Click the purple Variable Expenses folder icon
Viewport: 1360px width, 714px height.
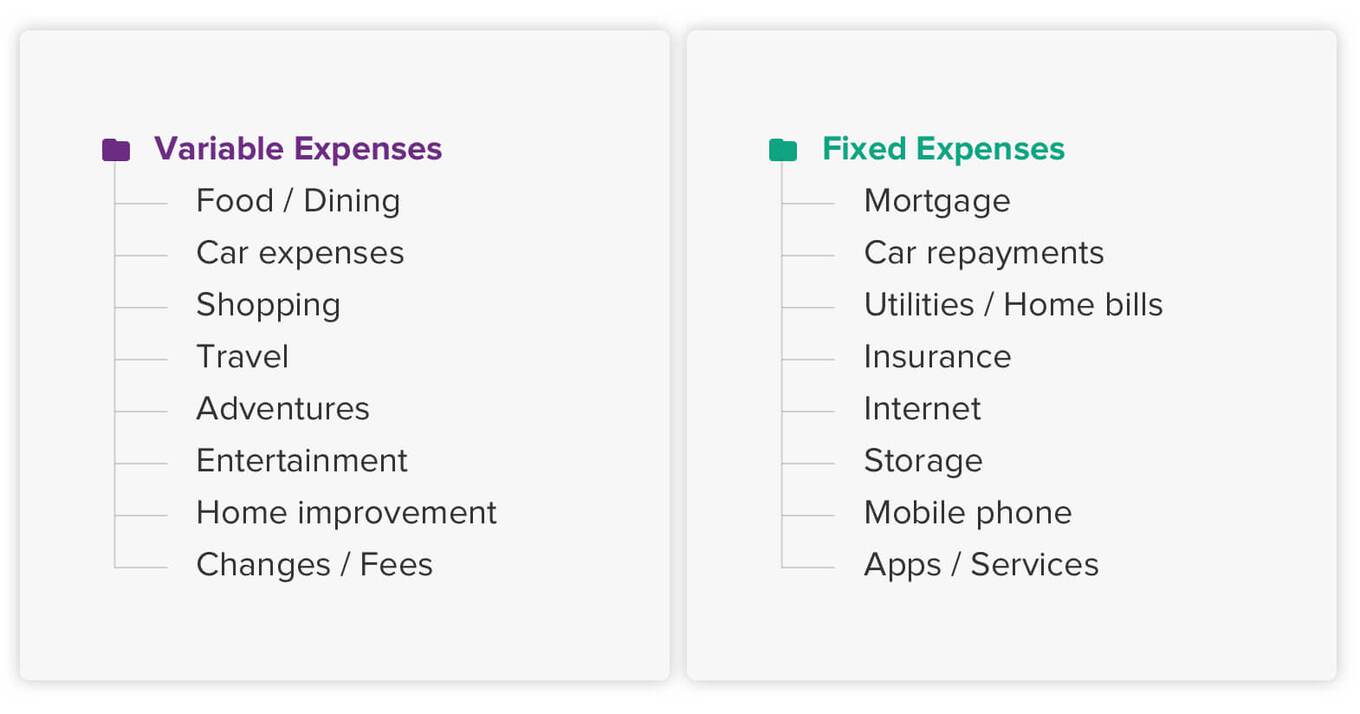click(x=116, y=150)
